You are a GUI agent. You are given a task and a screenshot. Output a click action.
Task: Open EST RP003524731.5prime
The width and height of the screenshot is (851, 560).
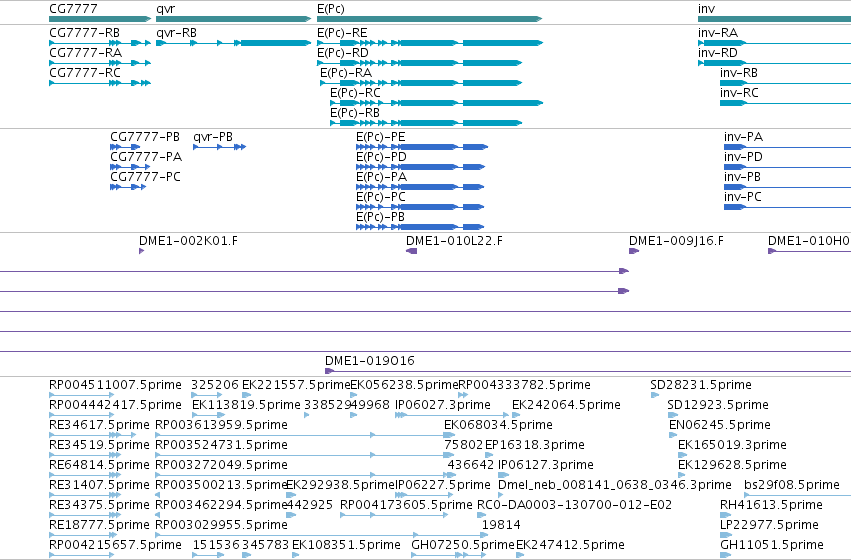(305, 455)
